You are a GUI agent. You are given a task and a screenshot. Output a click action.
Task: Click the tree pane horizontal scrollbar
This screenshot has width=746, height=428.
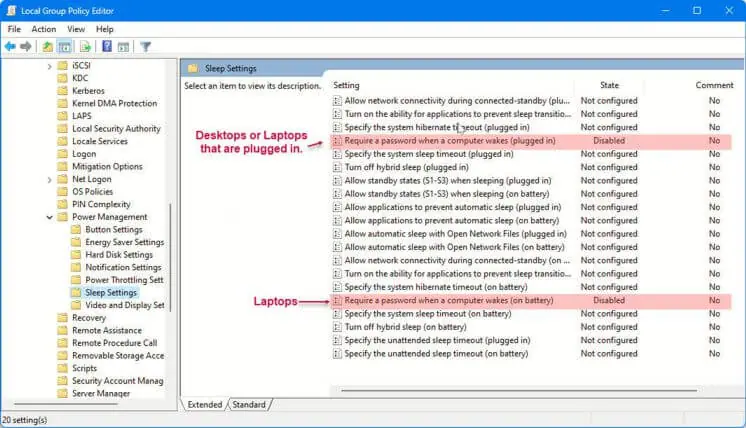coord(66,404)
